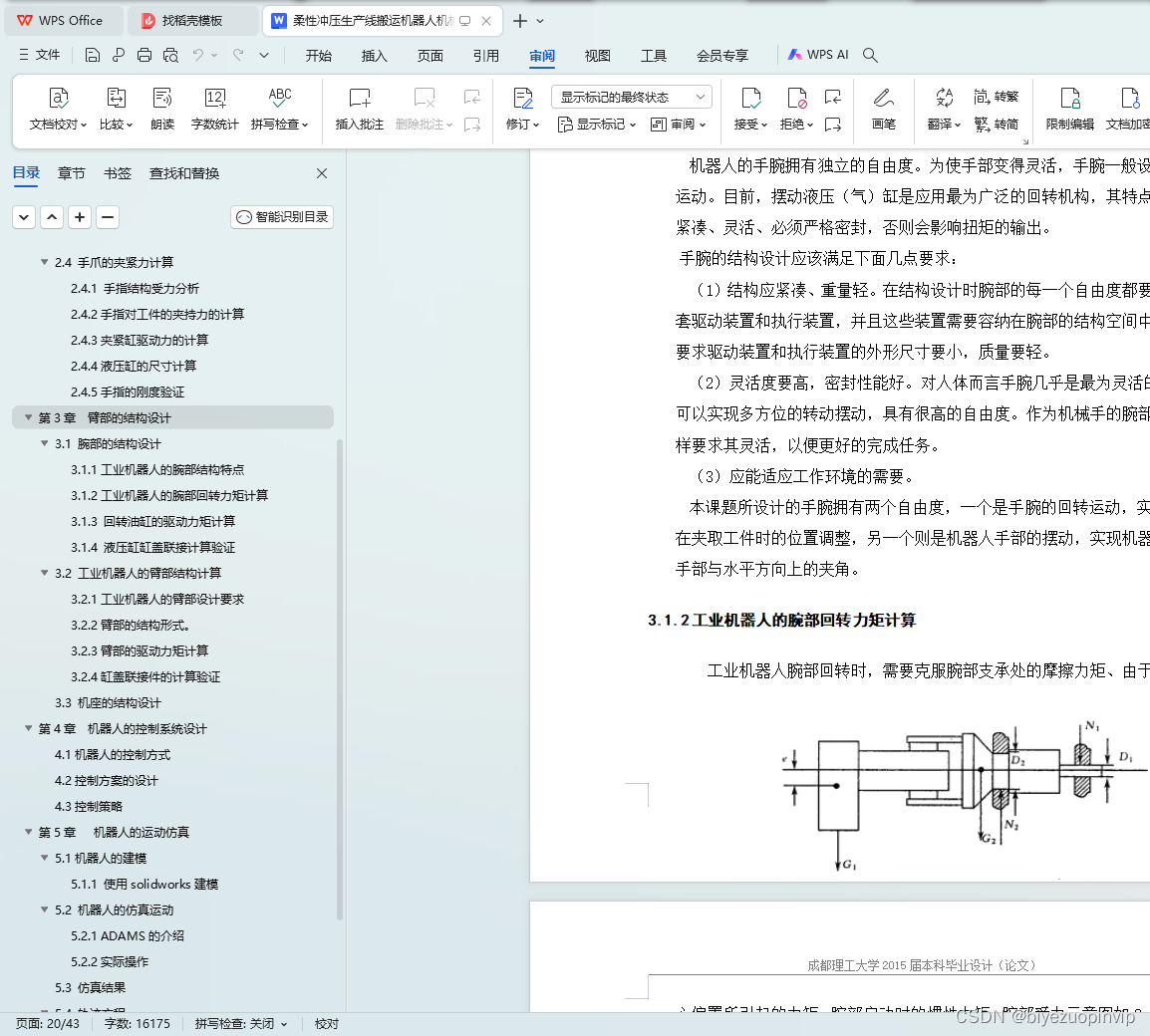Collapse the 5.1 机器人的建模 node

(x=45, y=859)
